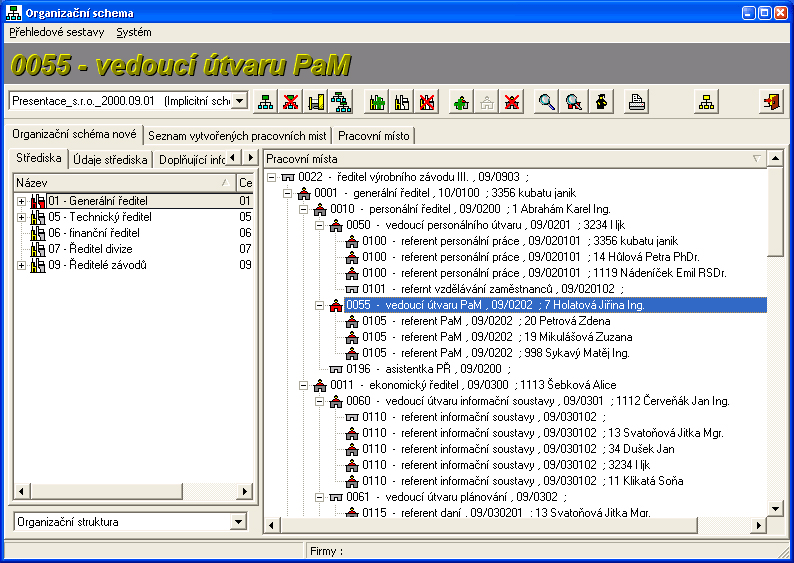Collapse the 0050 vedoucí personálního útvaru node

point(320,225)
